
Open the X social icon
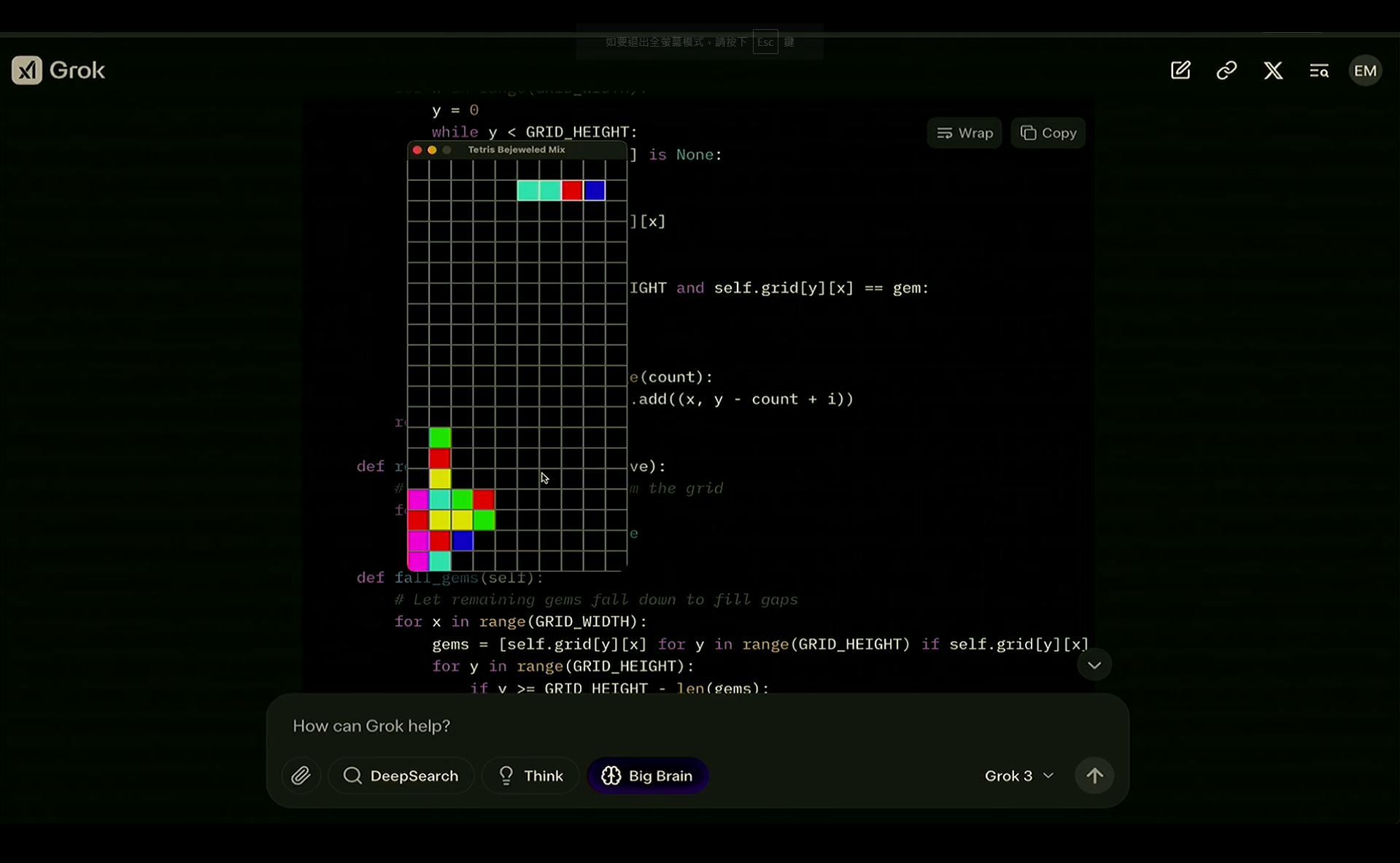[x=1273, y=71]
